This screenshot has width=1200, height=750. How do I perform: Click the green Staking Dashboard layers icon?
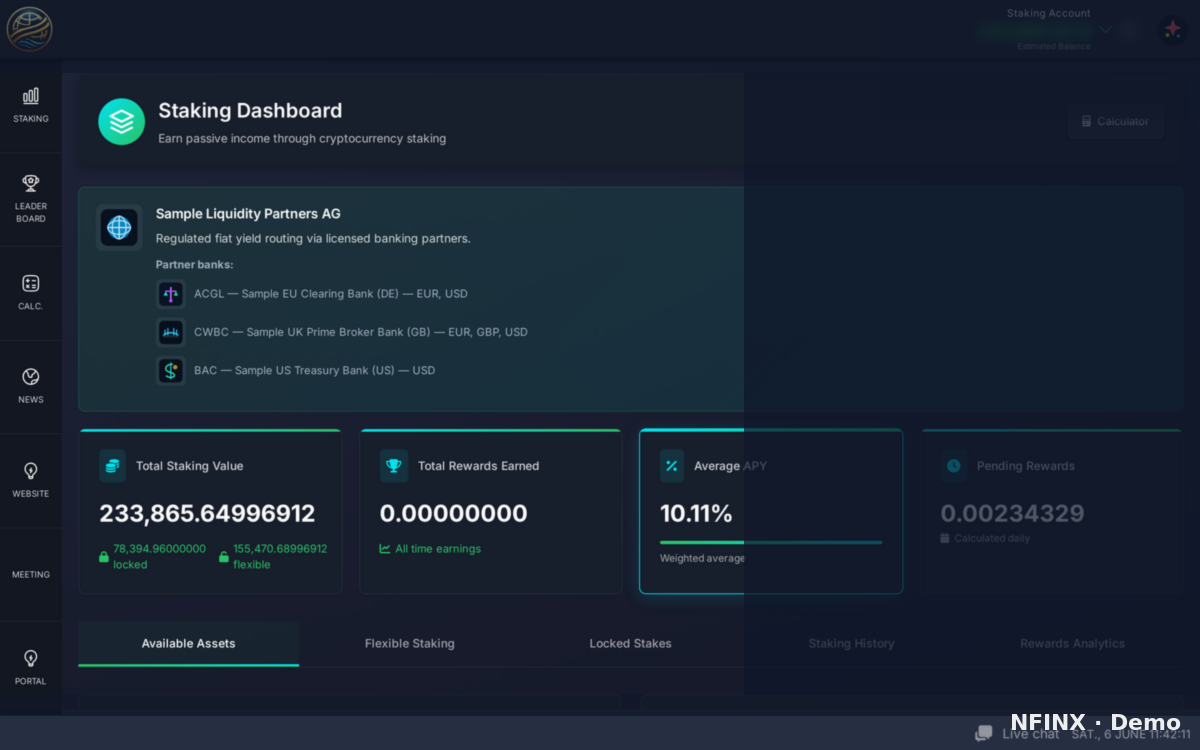click(x=122, y=122)
